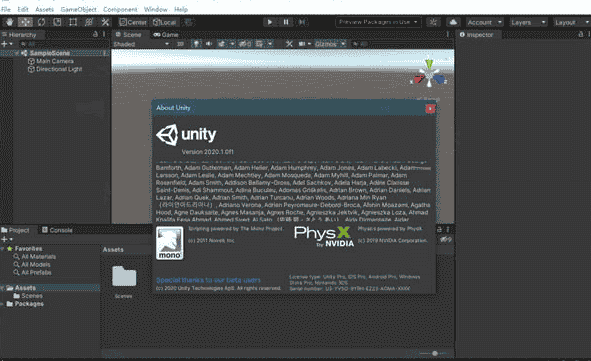Click the scene orientation gizmo
Screen dimensions: 591x361
(x=429, y=73)
